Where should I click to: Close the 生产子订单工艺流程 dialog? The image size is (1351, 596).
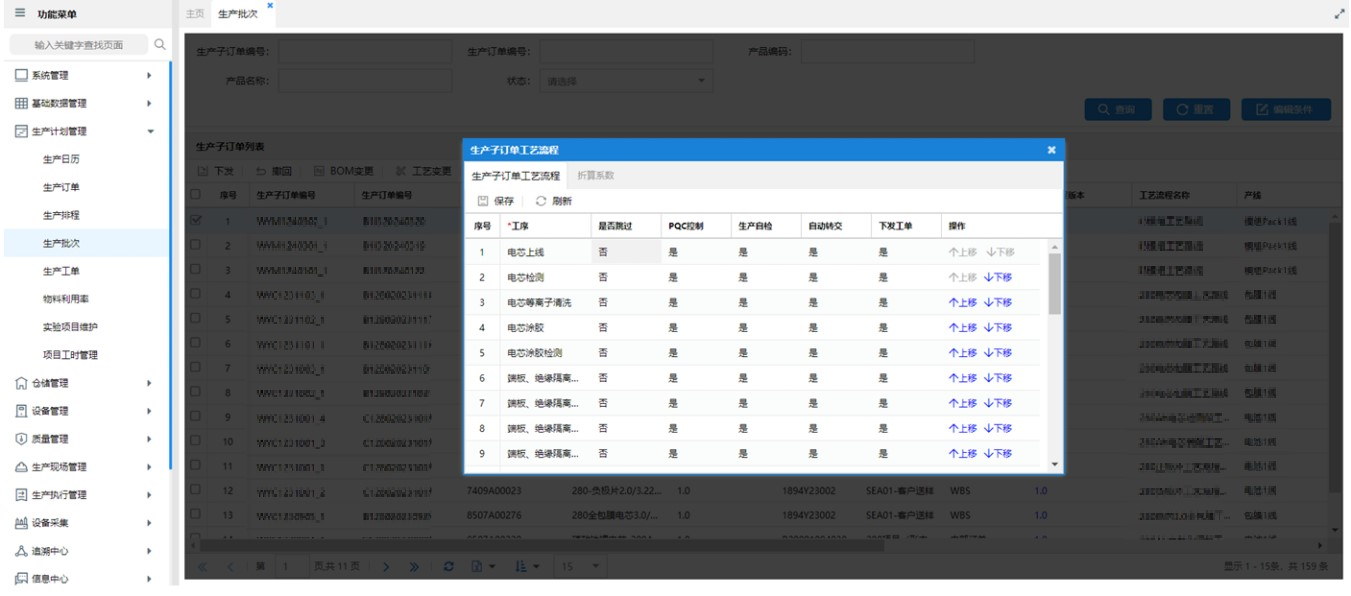[x=1051, y=150]
